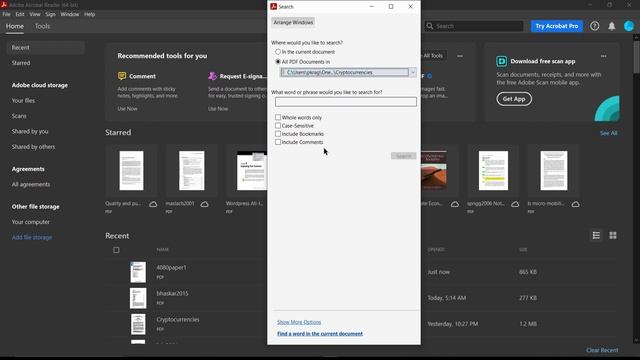The image size is (640, 360).
Task: Open Your files in sidebar
Action: [x=23, y=100]
